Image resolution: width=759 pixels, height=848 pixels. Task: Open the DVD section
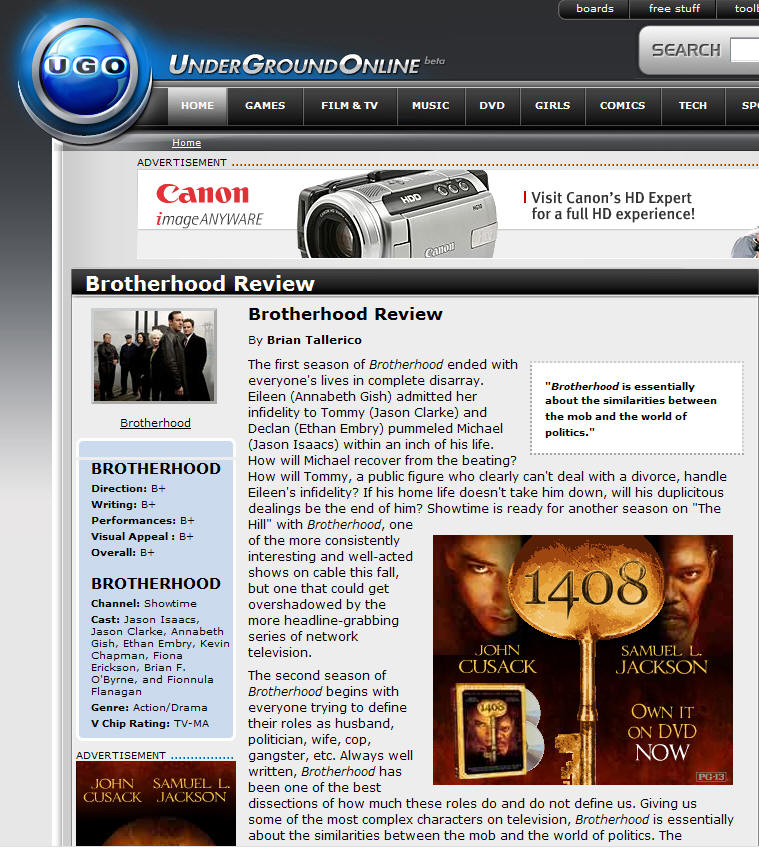point(492,105)
